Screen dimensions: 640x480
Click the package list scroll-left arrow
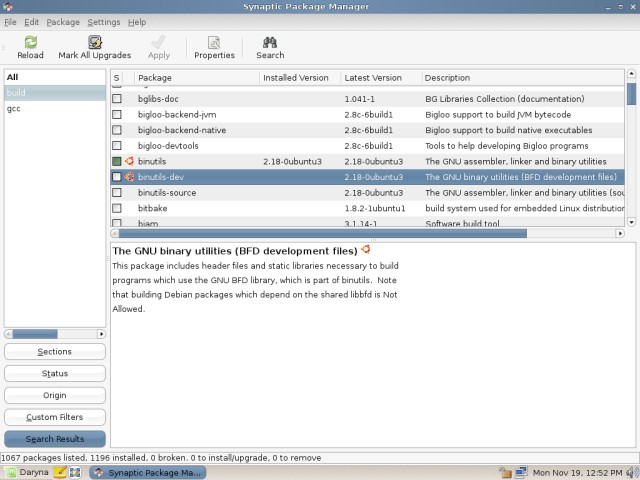point(115,233)
